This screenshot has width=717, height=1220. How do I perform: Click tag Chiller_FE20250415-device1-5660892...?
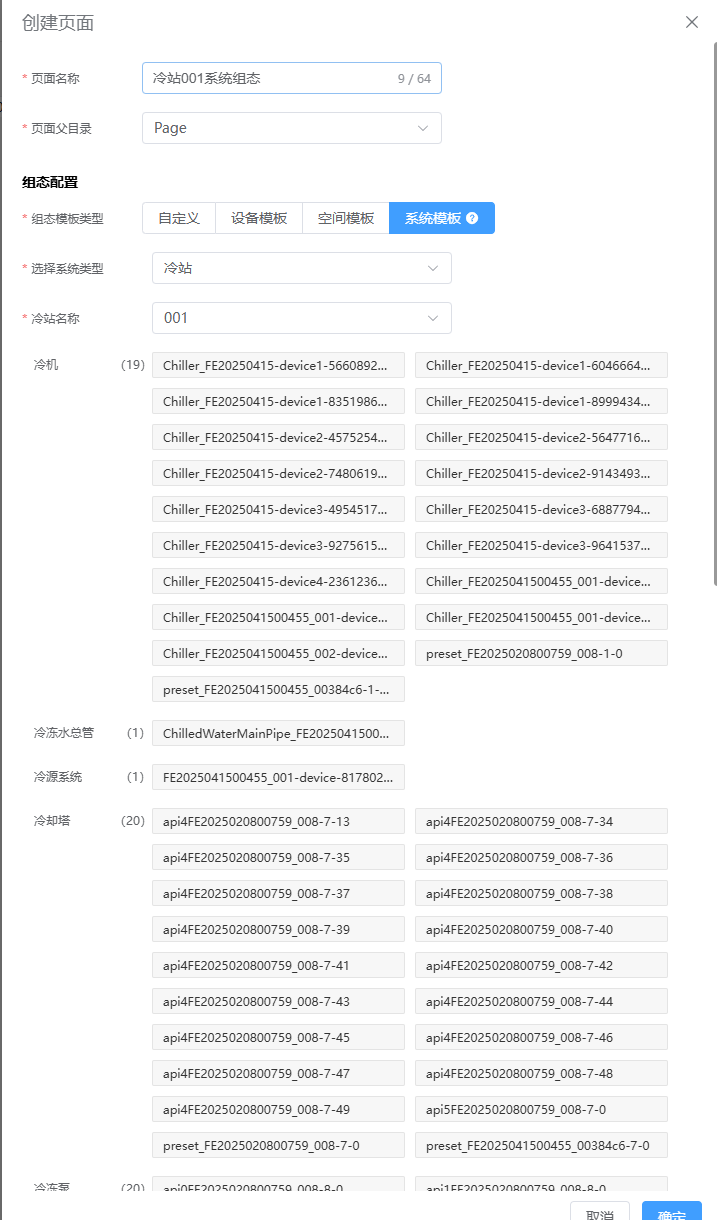[x=279, y=365]
